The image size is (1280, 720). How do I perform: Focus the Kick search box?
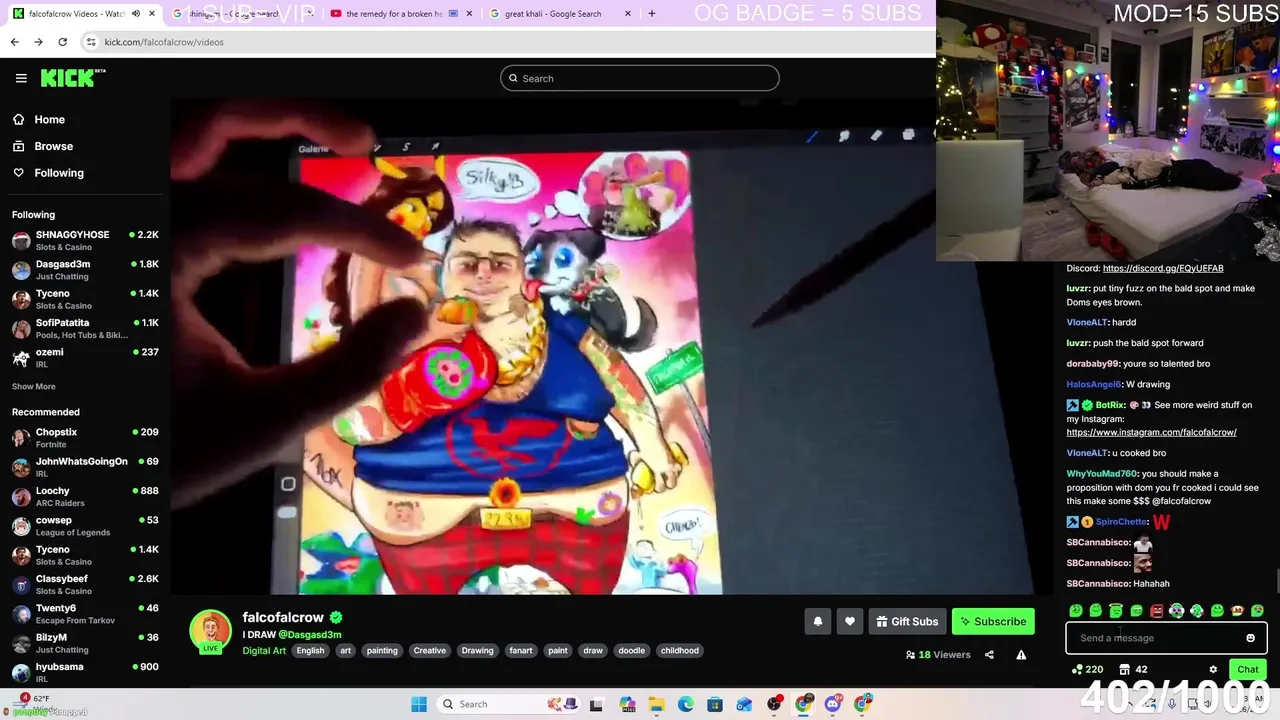click(x=640, y=78)
